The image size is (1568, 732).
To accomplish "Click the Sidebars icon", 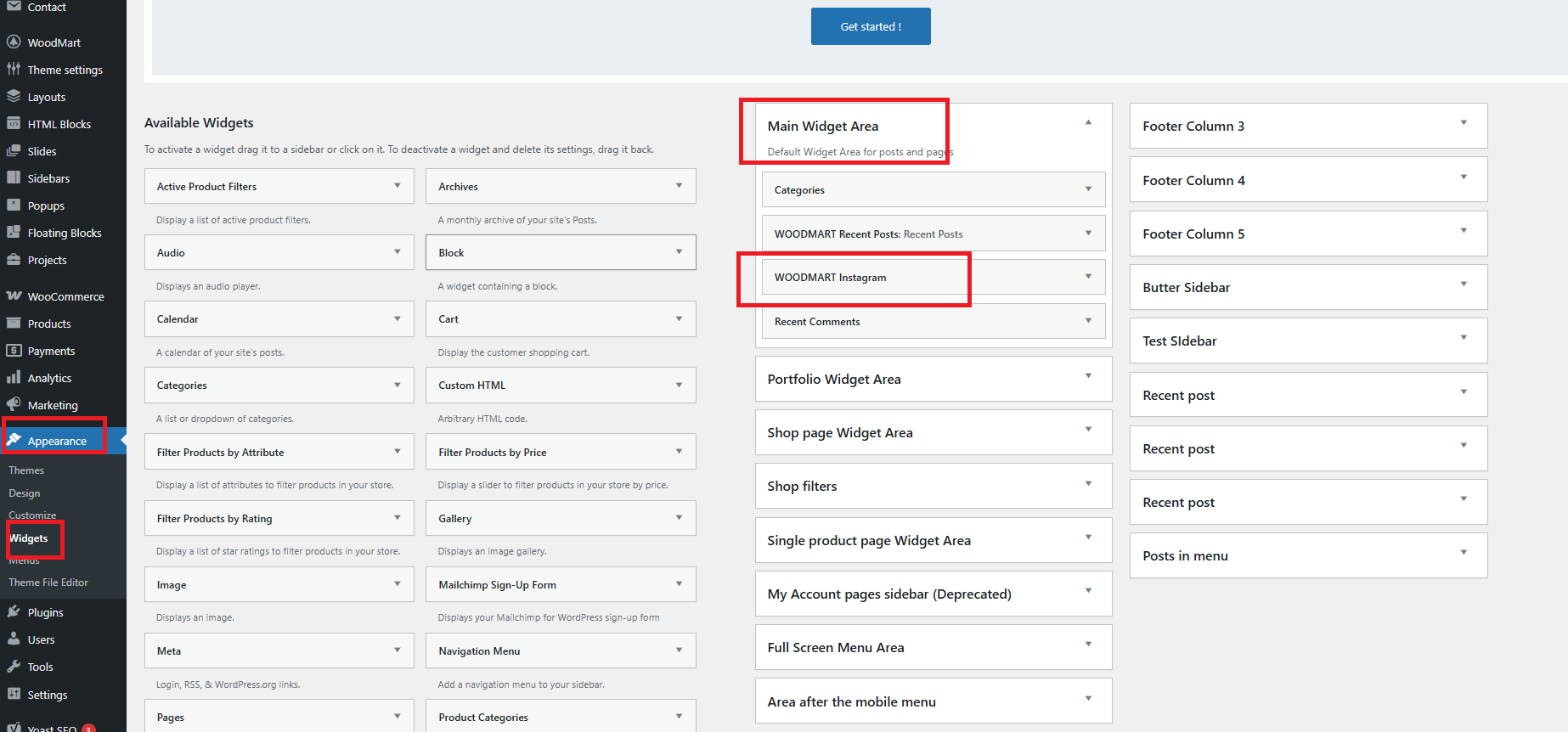I will [x=14, y=177].
